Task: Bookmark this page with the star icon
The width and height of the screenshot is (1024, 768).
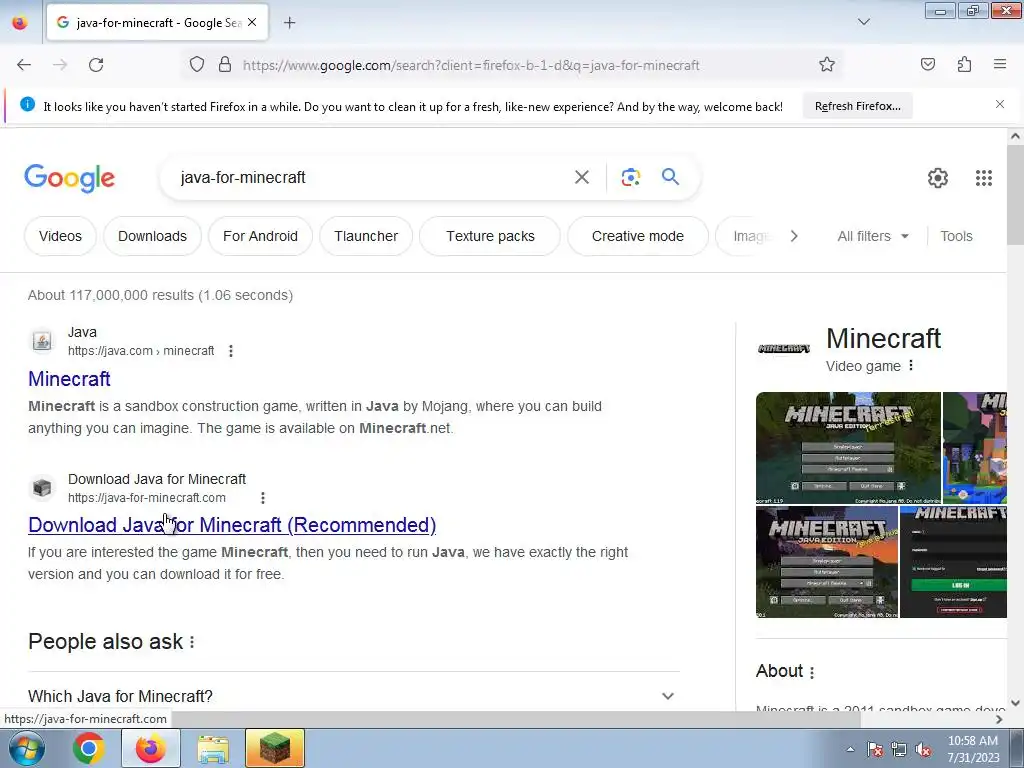Action: click(827, 65)
